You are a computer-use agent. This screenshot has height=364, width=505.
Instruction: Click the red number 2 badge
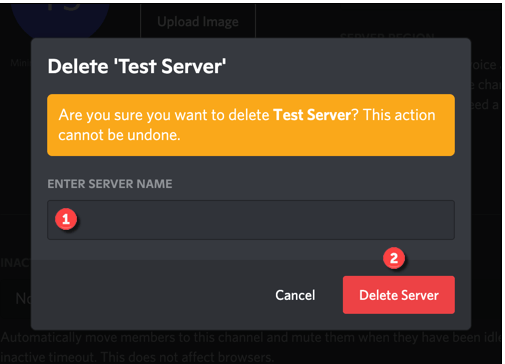[394, 258]
